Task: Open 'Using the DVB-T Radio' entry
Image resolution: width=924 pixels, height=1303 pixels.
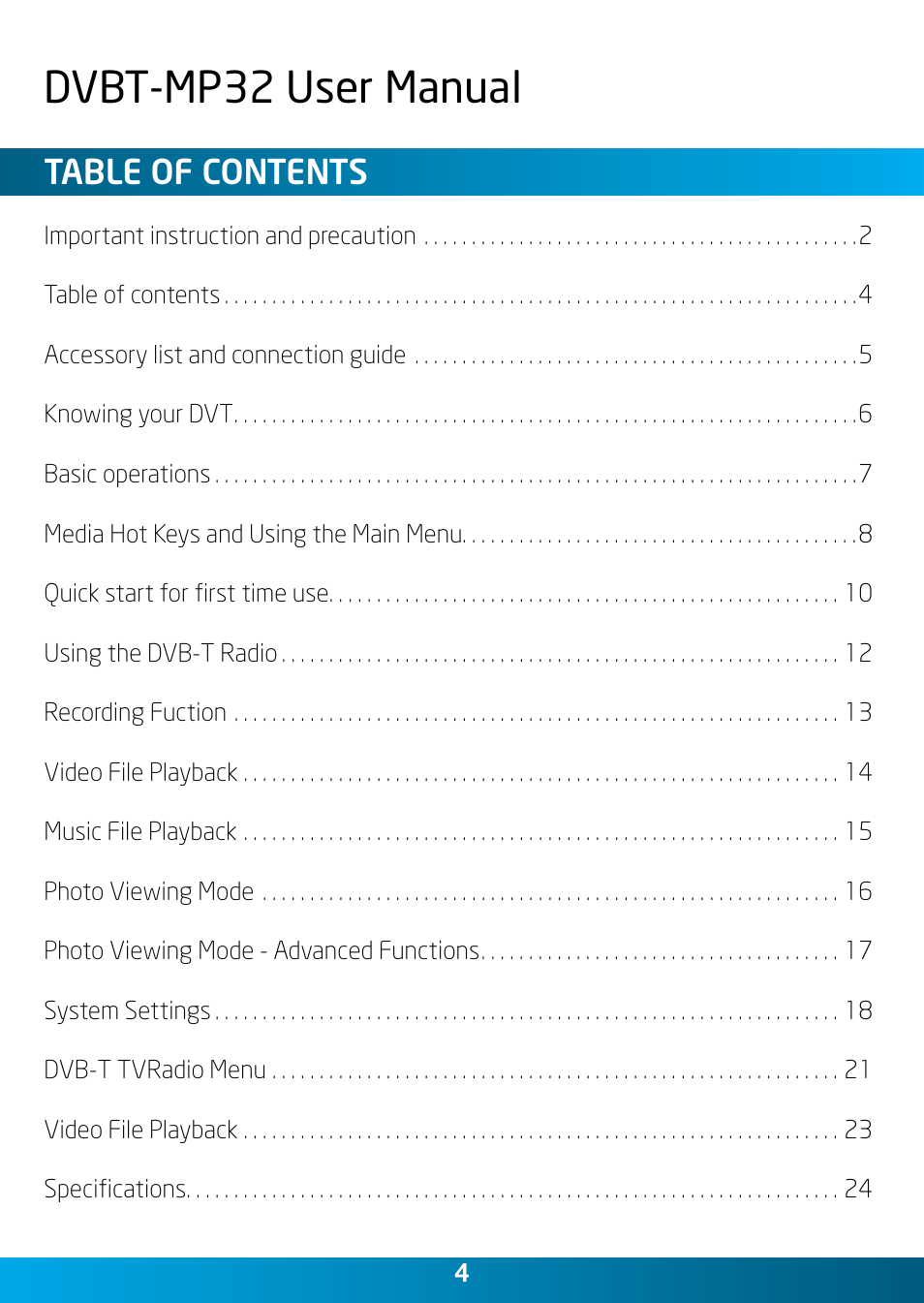Action: tap(458, 653)
